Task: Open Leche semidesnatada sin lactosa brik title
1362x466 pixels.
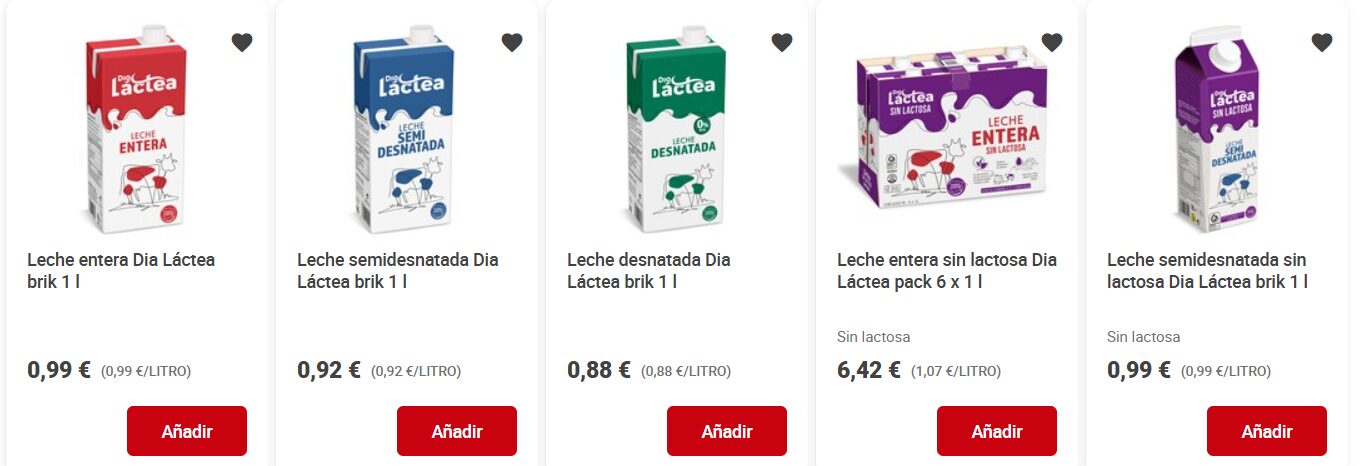Action: [1207, 271]
